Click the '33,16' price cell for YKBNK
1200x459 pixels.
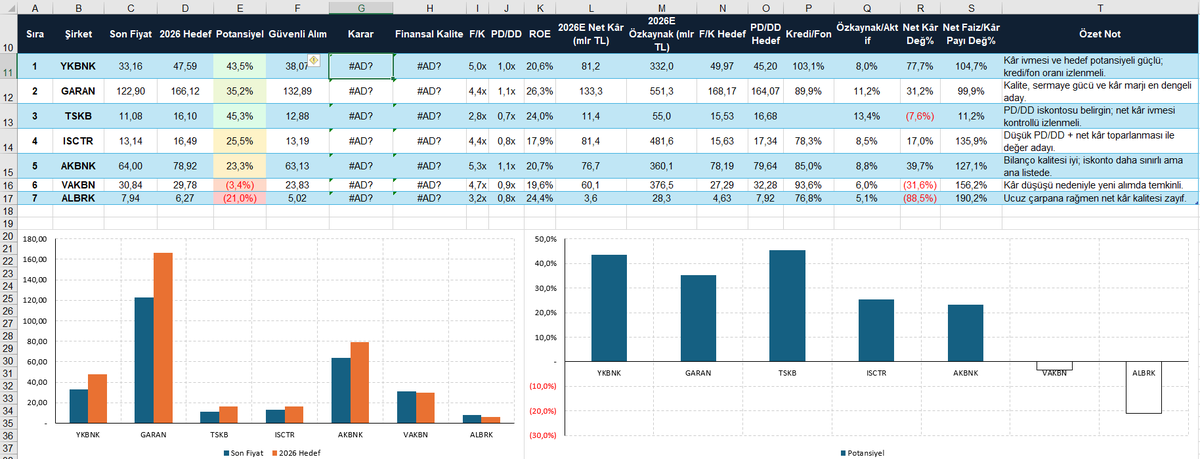point(131,67)
